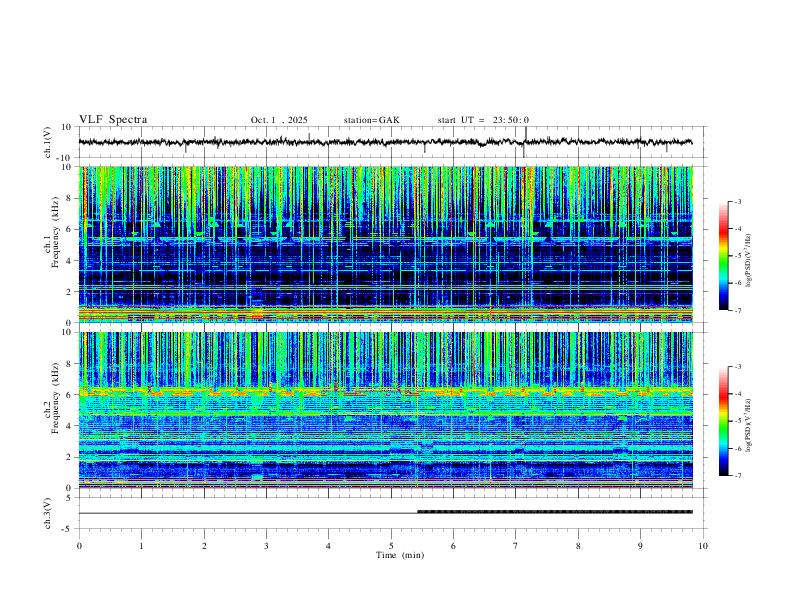The height and width of the screenshot is (612, 792).
Task: Click the "5" tick on the ch.3(V) axis
Action: click(x=70, y=498)
